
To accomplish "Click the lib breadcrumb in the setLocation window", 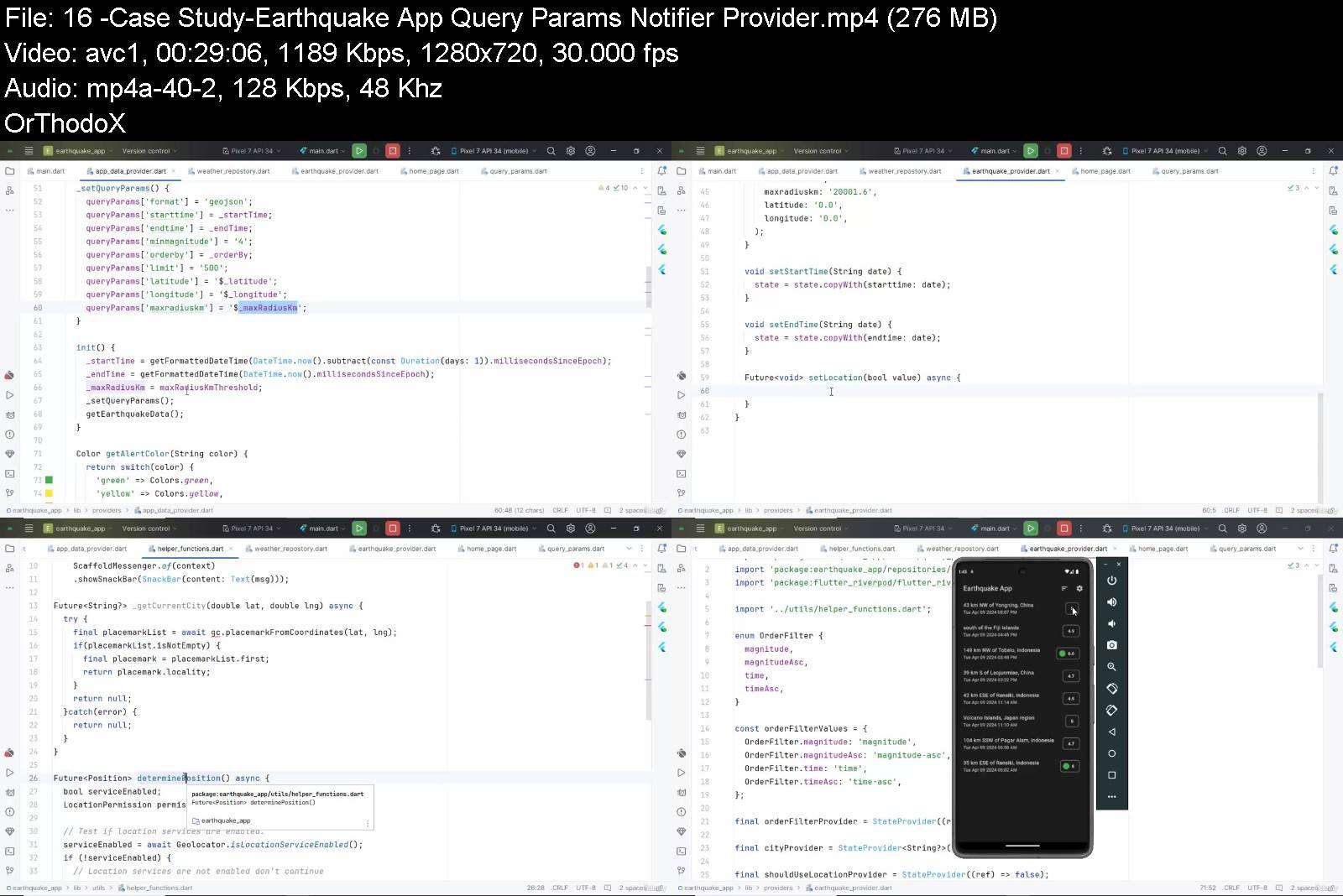I will pos(749,510).
